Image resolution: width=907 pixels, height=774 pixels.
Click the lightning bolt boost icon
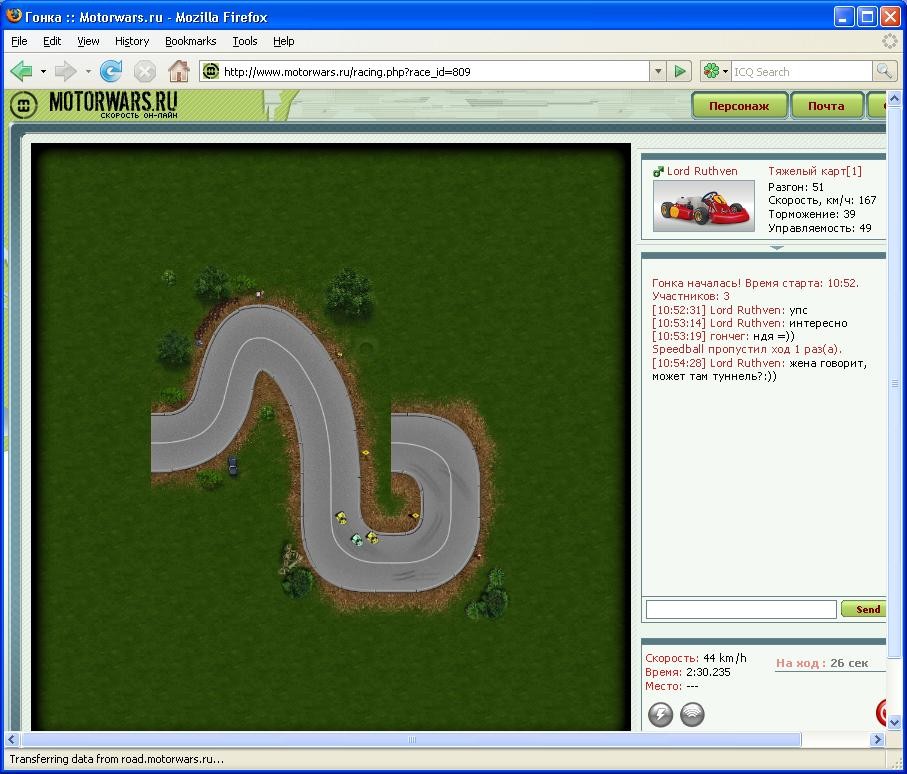point(660,714)
